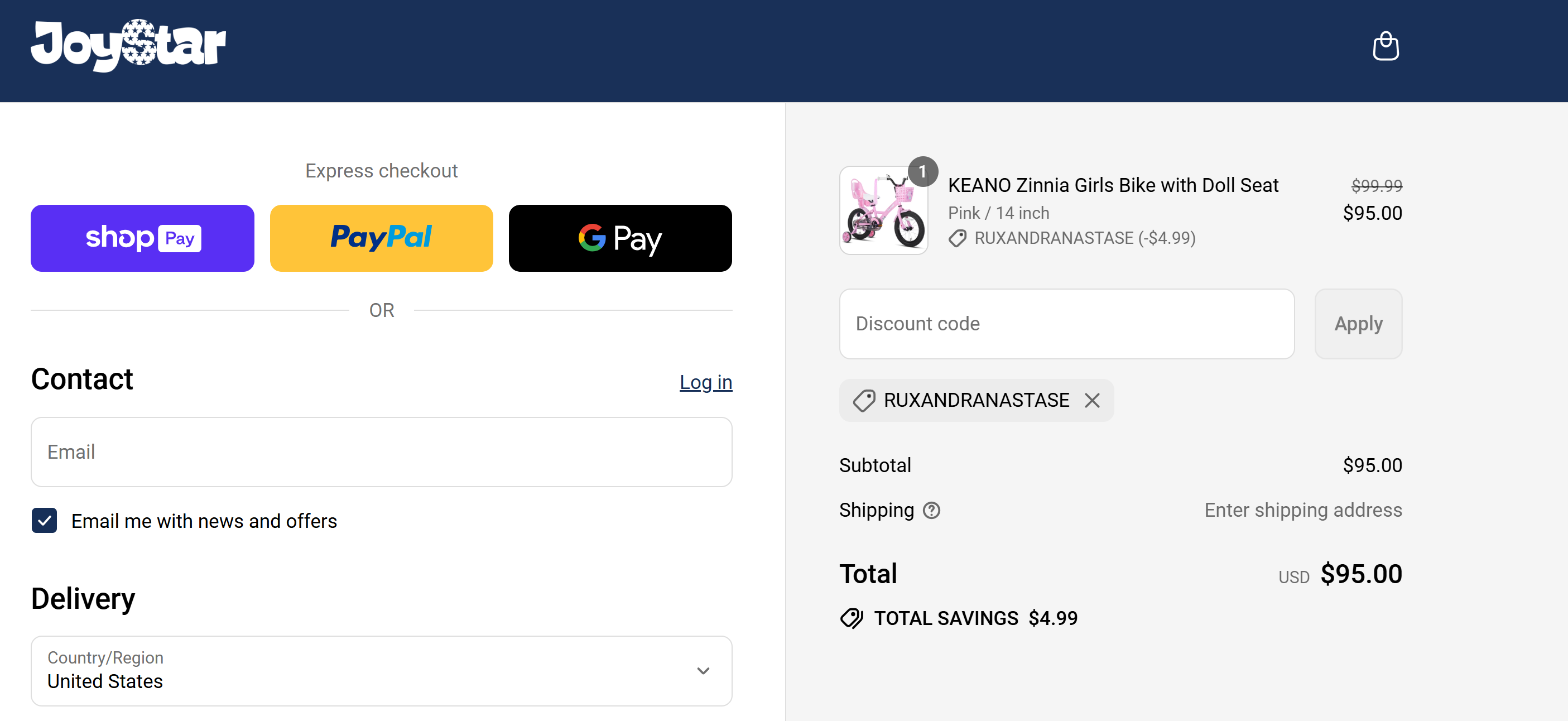Viewport: 1568px width, 721px height.
Task: Click the JoyStar logo
Action: click(128, 45)
